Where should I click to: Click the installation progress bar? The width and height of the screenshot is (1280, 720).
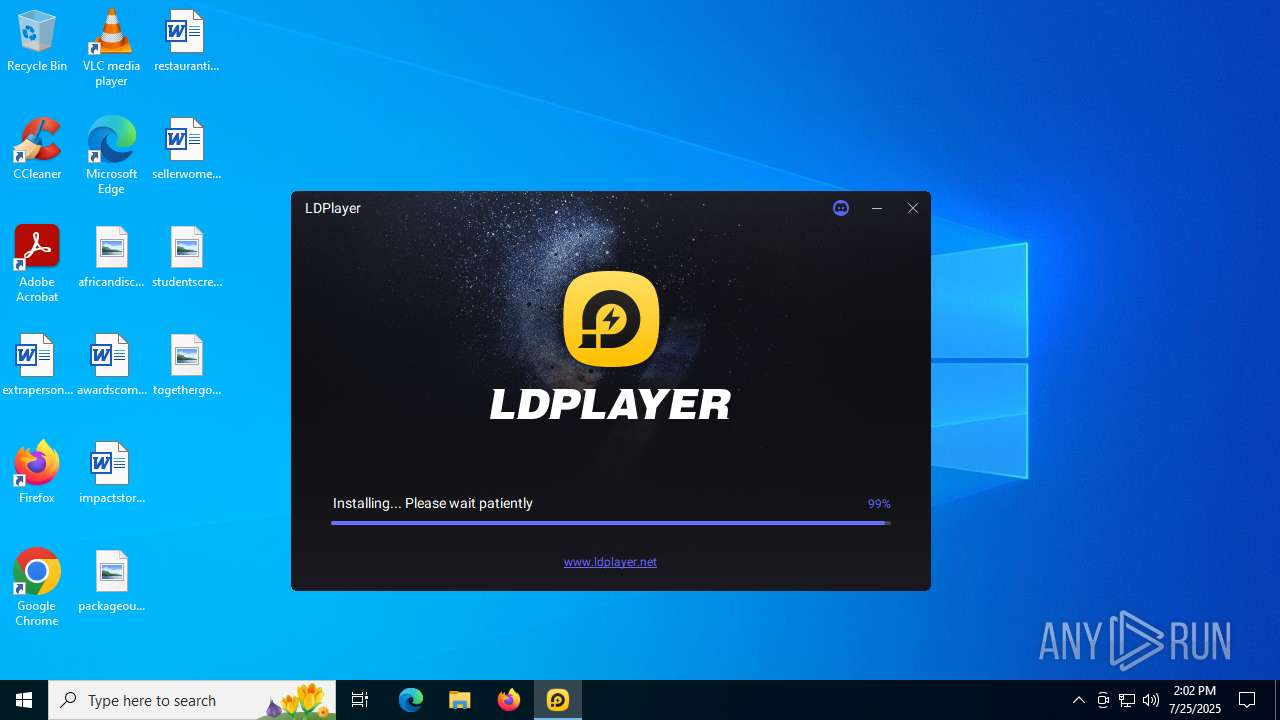[611, 523]
